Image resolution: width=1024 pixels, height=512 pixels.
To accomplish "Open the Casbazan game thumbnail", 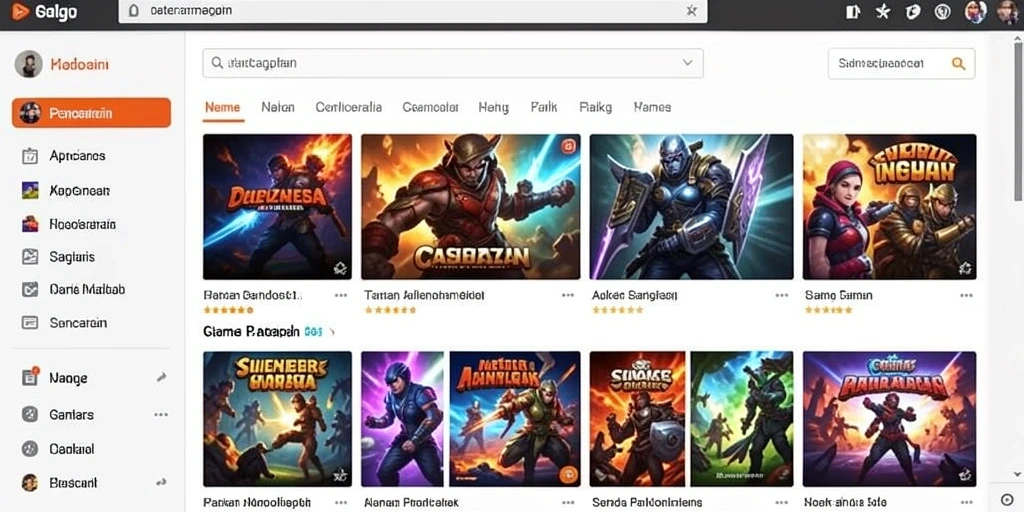I will pyautogui.click(x=470, y=207).
